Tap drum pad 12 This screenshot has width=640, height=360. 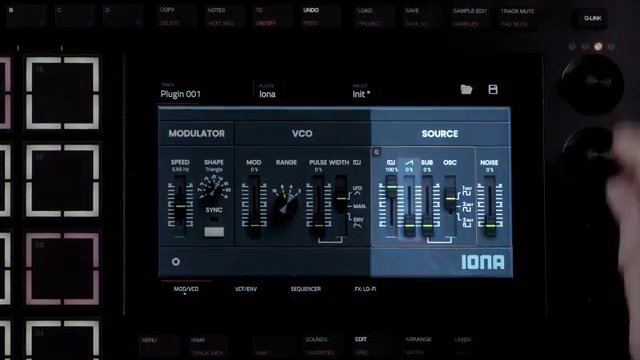point(62,181)
